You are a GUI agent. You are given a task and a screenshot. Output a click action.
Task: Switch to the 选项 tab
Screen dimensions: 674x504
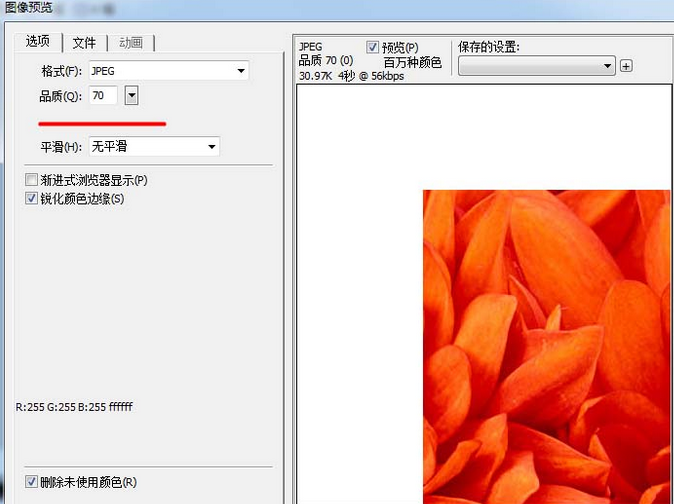point(38,42)
